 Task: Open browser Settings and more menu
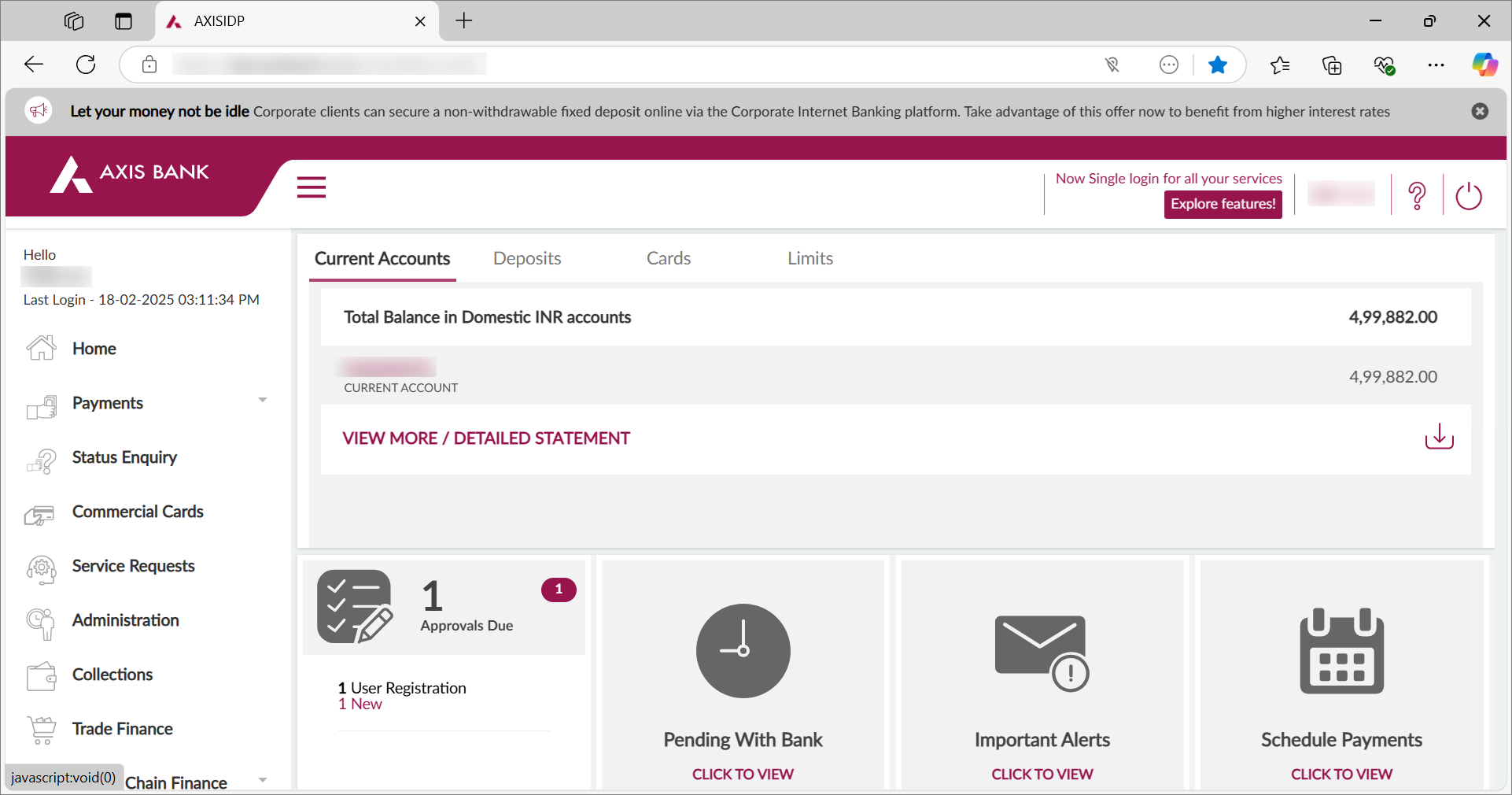[x=1436, y=65]
